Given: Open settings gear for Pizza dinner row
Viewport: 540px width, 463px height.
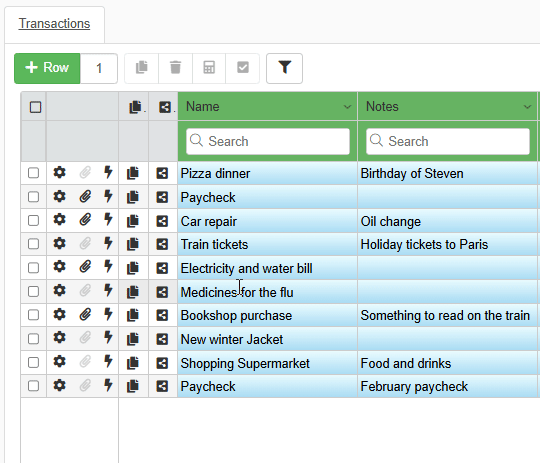Looking at the screenshot, I should 60,172.
